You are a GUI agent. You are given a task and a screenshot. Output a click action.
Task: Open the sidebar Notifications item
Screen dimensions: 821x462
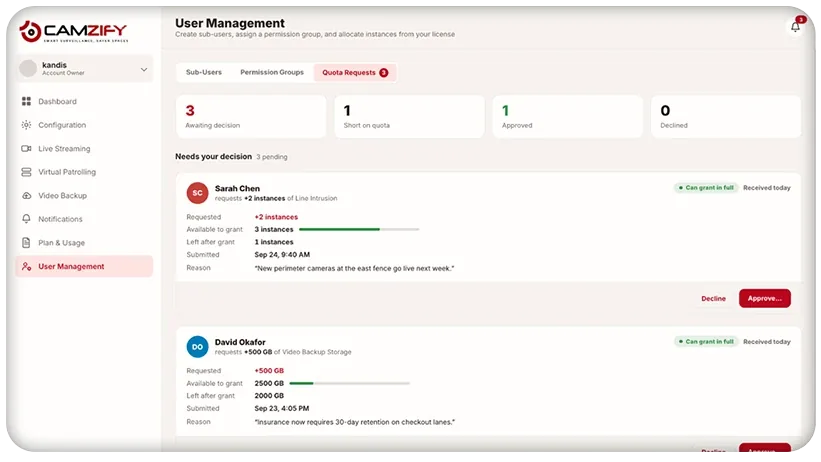(84, 219)
